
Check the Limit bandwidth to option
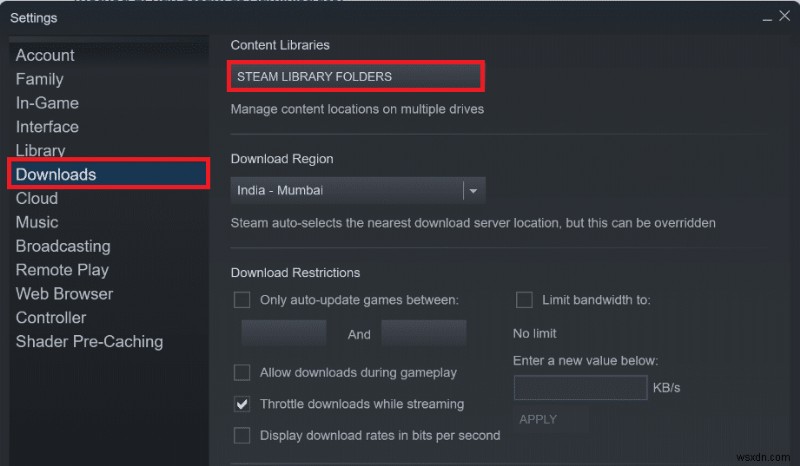[524, 299]
